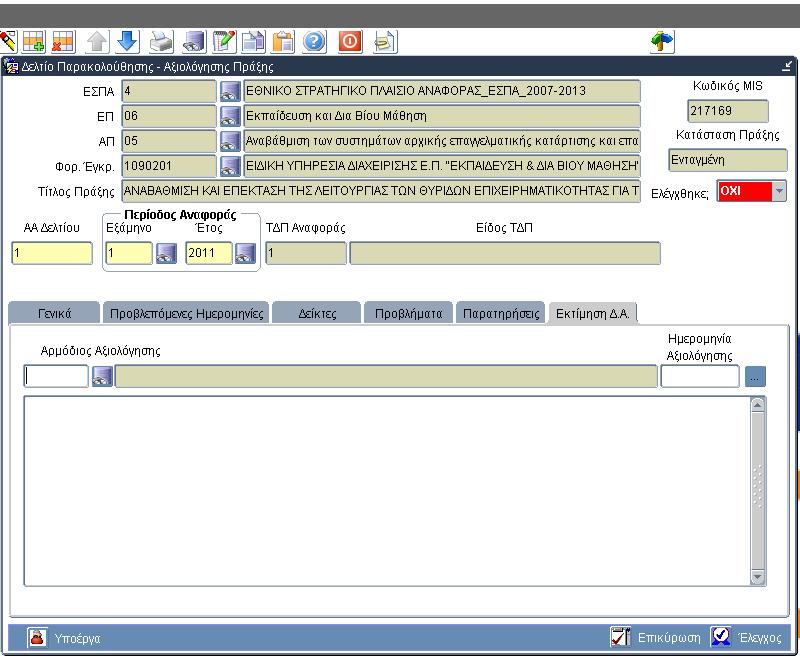Switch to the Παρατηρήσεις tab

click(501, 313)
